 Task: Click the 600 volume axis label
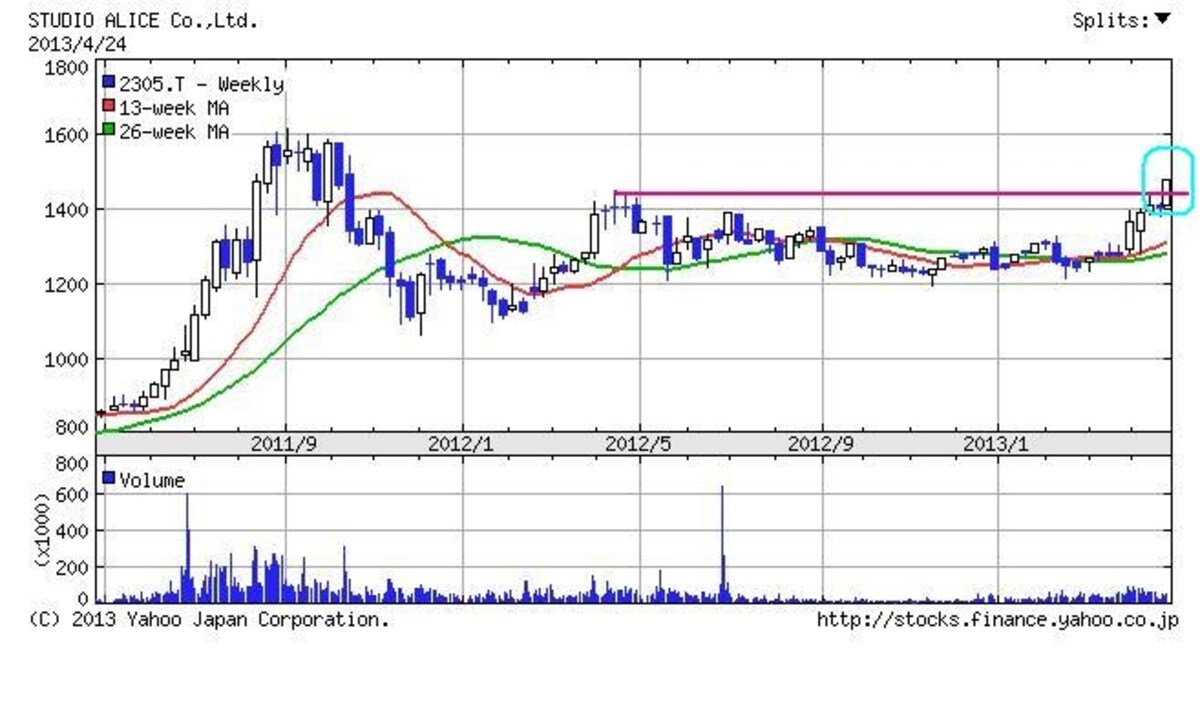[72, 495]
